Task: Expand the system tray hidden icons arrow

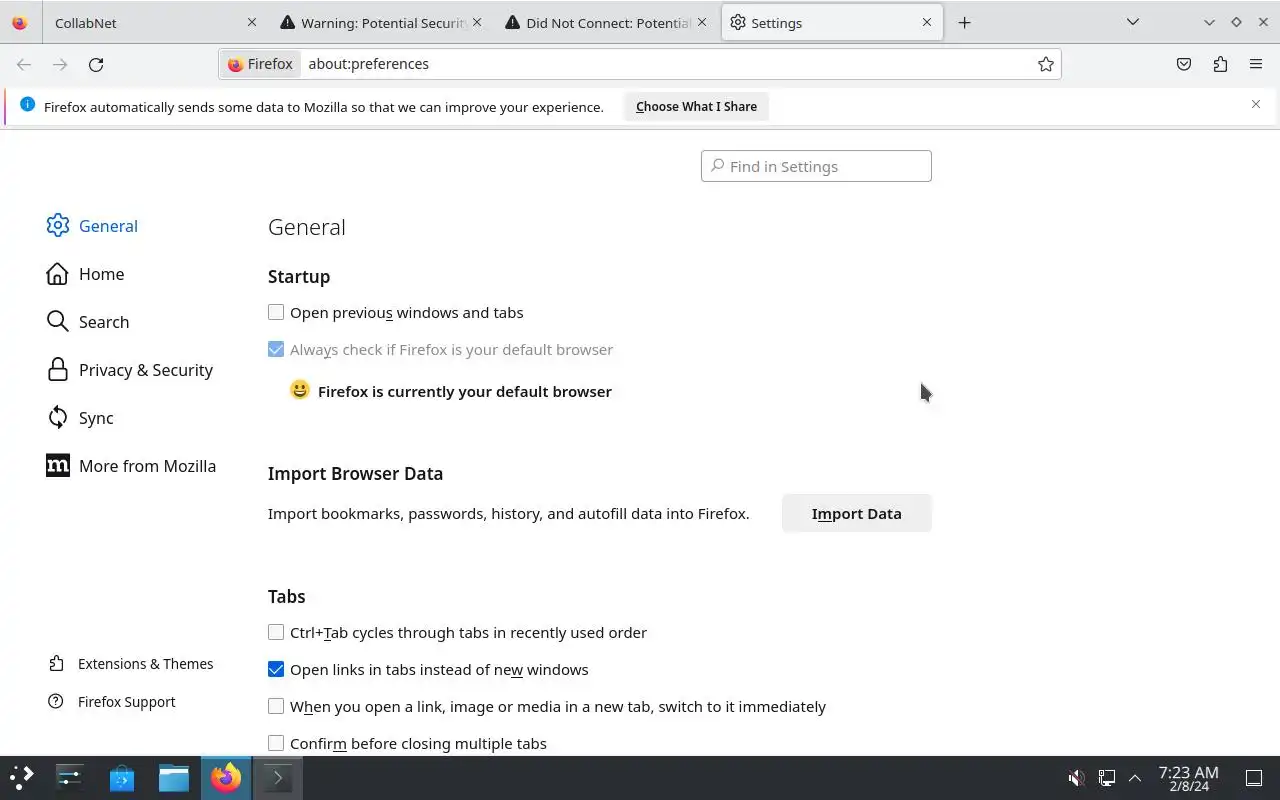Action: [x=1135, y=777]
